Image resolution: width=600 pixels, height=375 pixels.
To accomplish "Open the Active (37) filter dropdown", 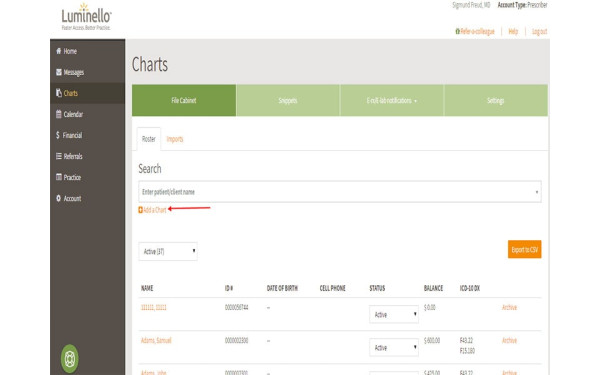I will coord(168,251).
